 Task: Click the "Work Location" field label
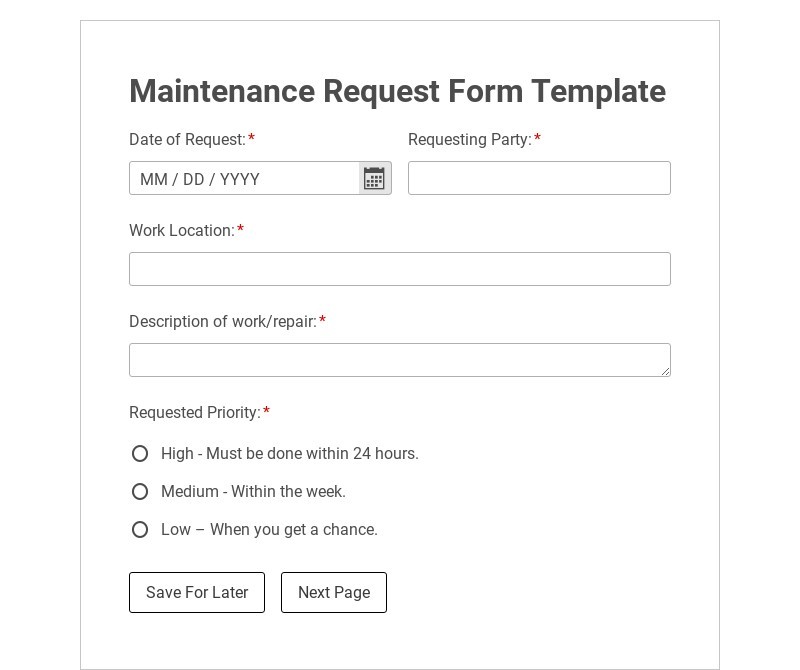pos(182,231)
